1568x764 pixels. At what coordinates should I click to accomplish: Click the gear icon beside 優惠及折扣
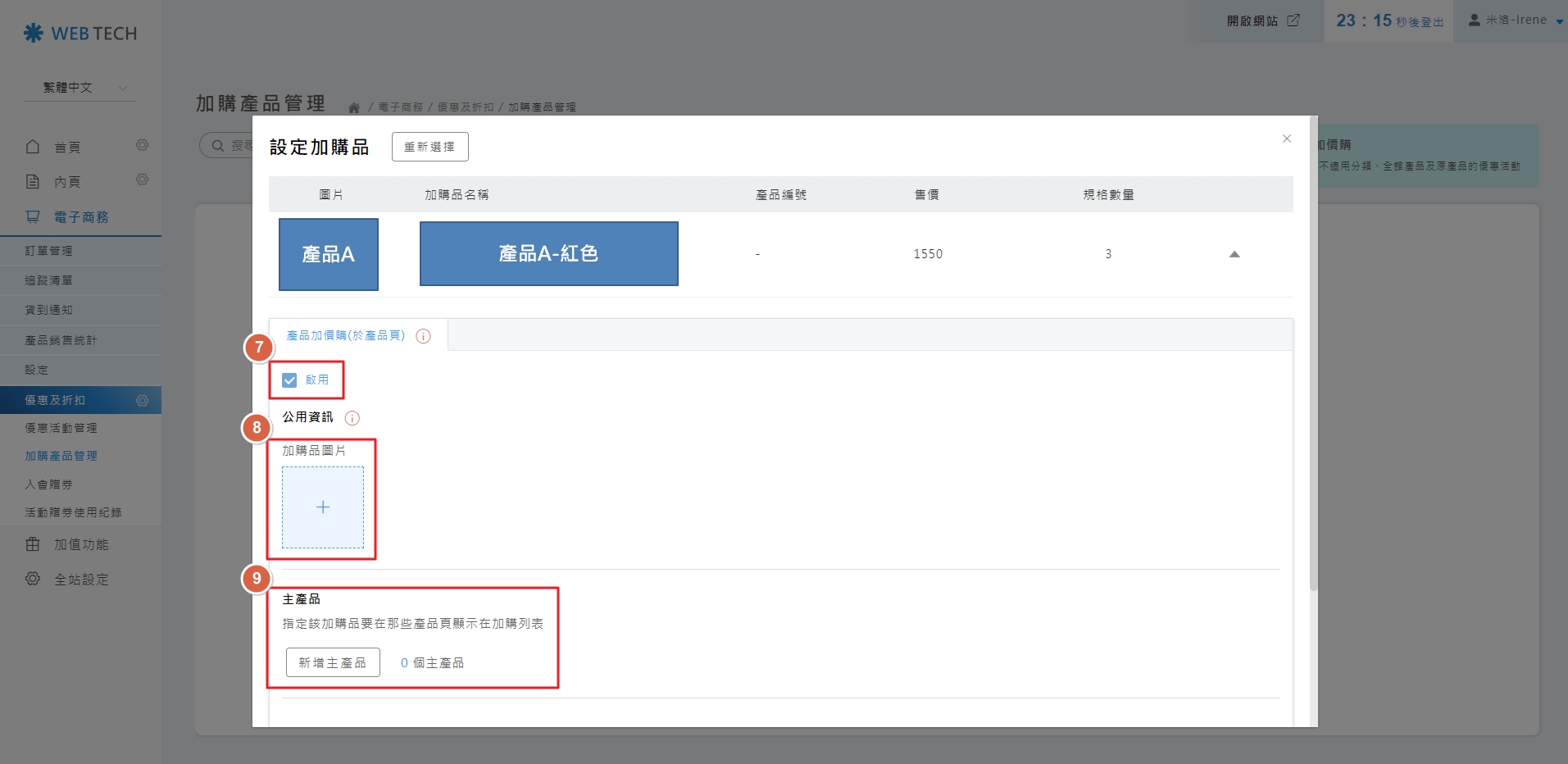(142, 400)
